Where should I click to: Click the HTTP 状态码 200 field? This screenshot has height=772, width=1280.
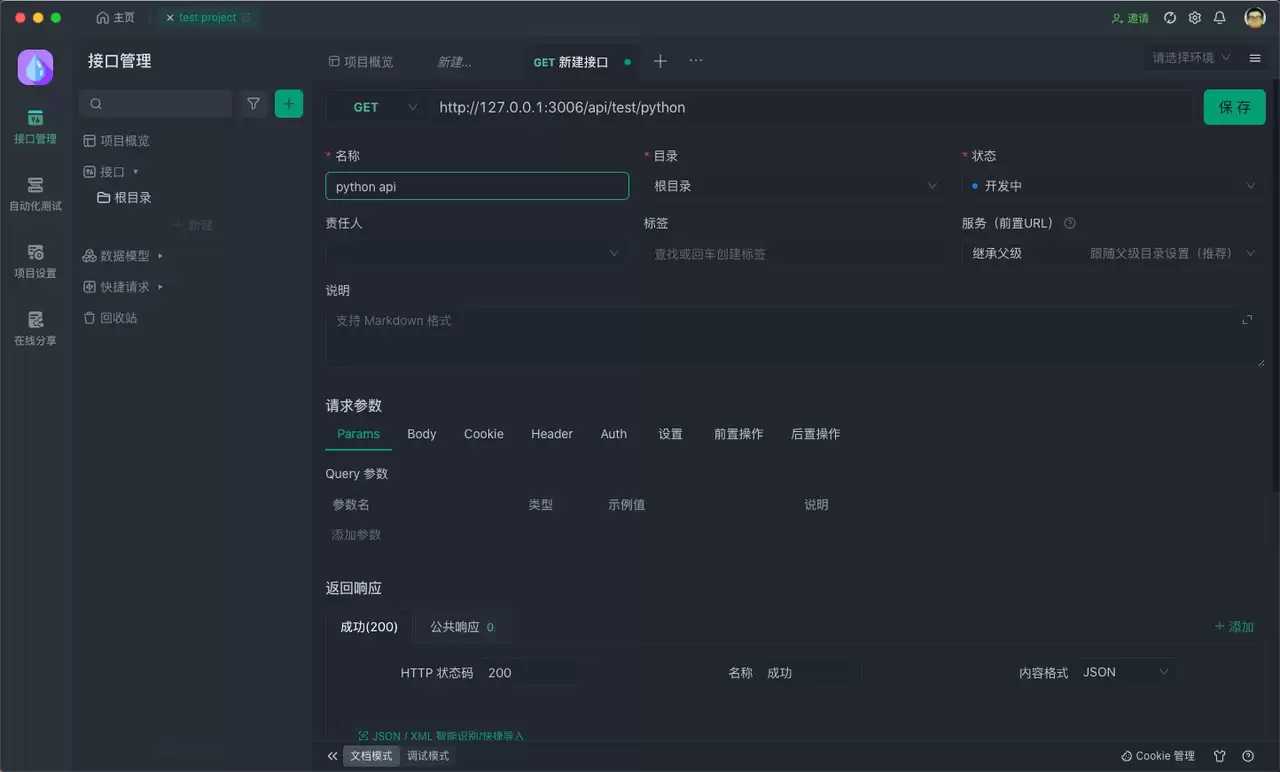[x=528, y=673]
